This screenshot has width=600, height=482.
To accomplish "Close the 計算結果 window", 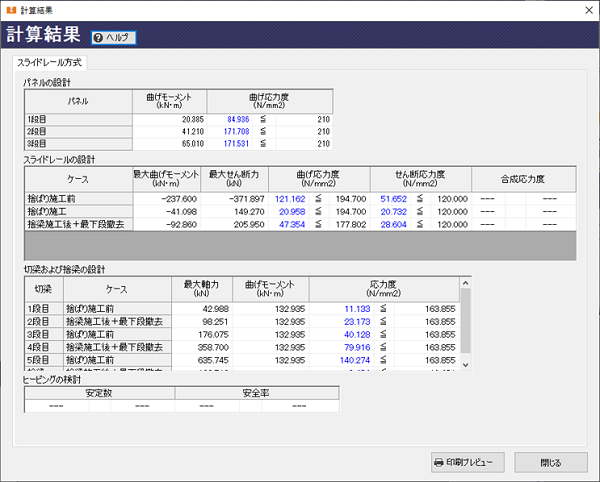I will pyautogui.click(x=589, y=10).
